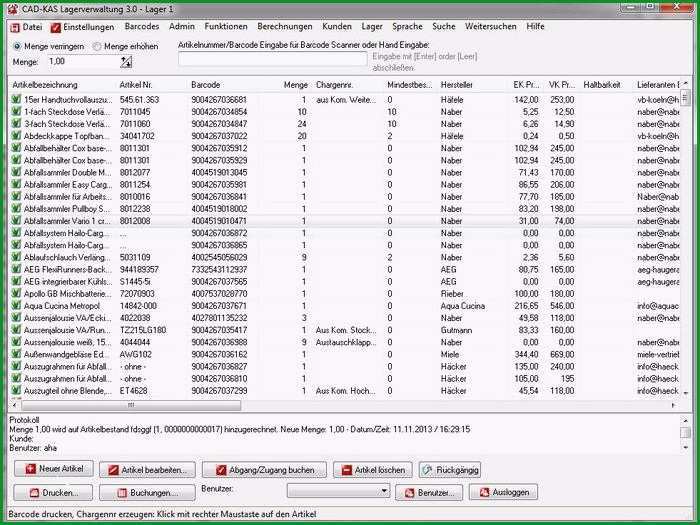Click the Benutzer... button

coord(429,492)
